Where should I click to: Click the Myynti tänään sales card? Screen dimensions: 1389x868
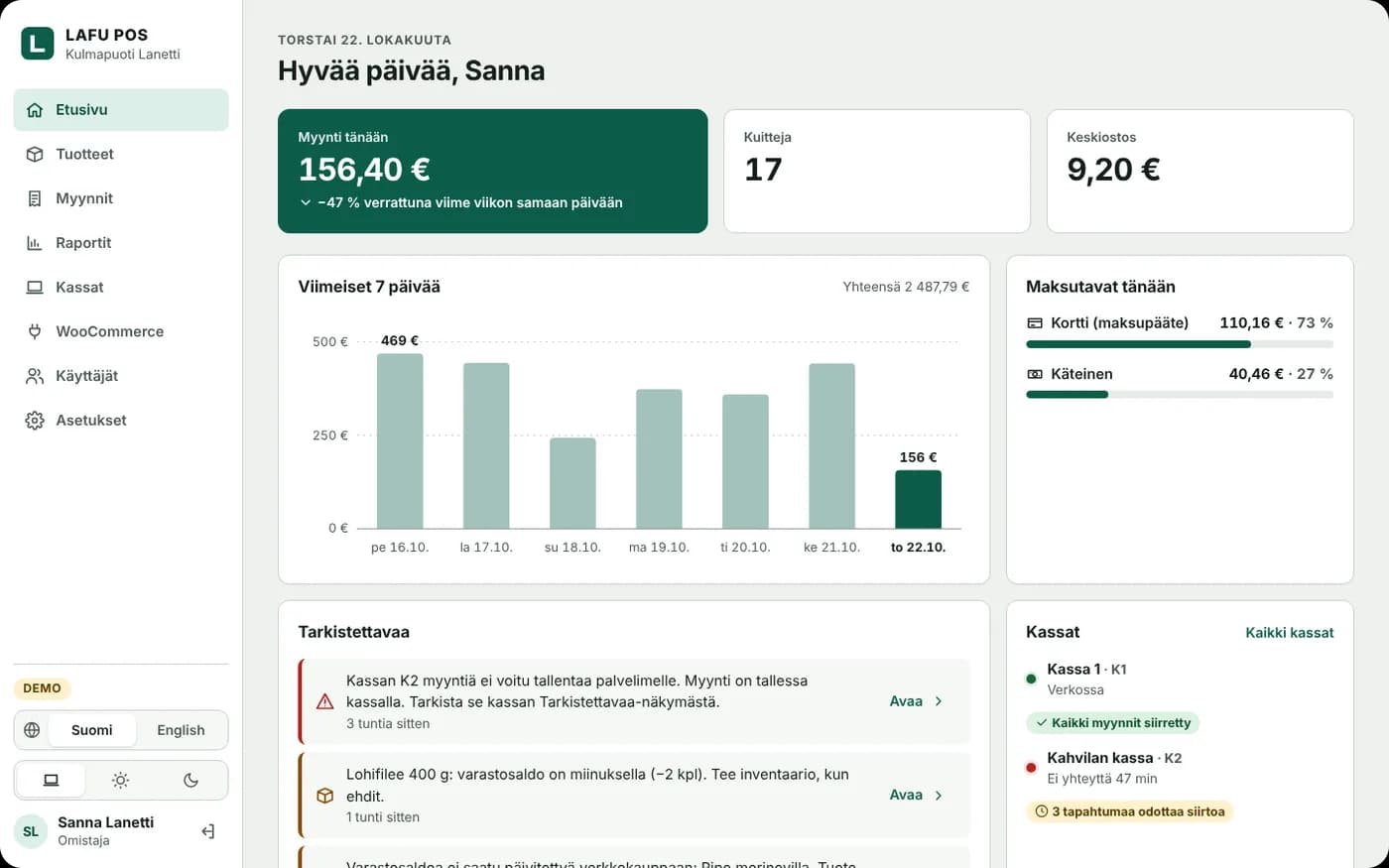coord(493,172)
